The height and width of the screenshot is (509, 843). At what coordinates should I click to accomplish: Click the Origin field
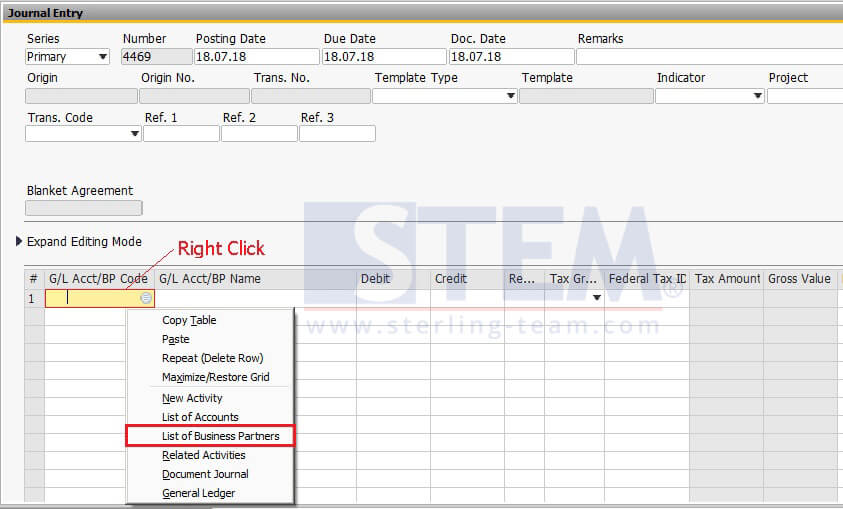(81, 96)
